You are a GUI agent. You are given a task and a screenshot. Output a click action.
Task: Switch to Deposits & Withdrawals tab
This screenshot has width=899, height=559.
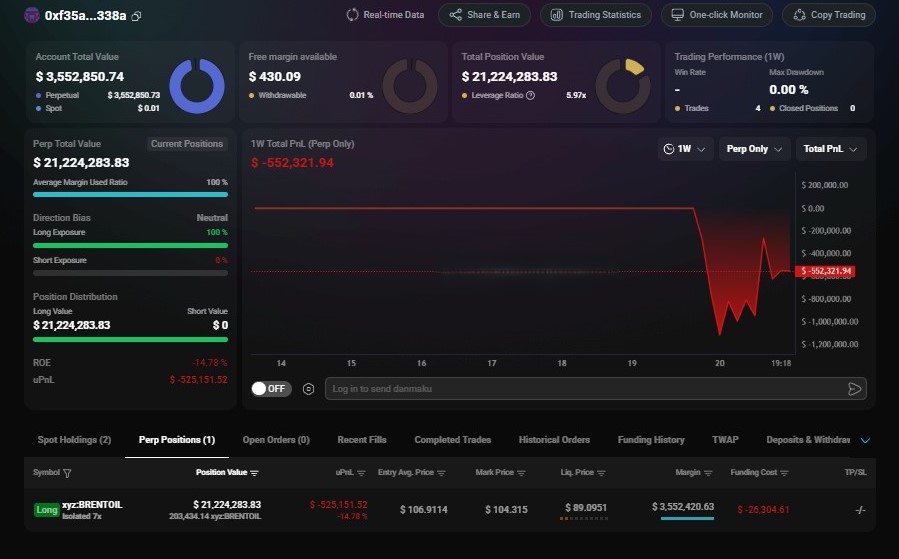coord(808,440)
